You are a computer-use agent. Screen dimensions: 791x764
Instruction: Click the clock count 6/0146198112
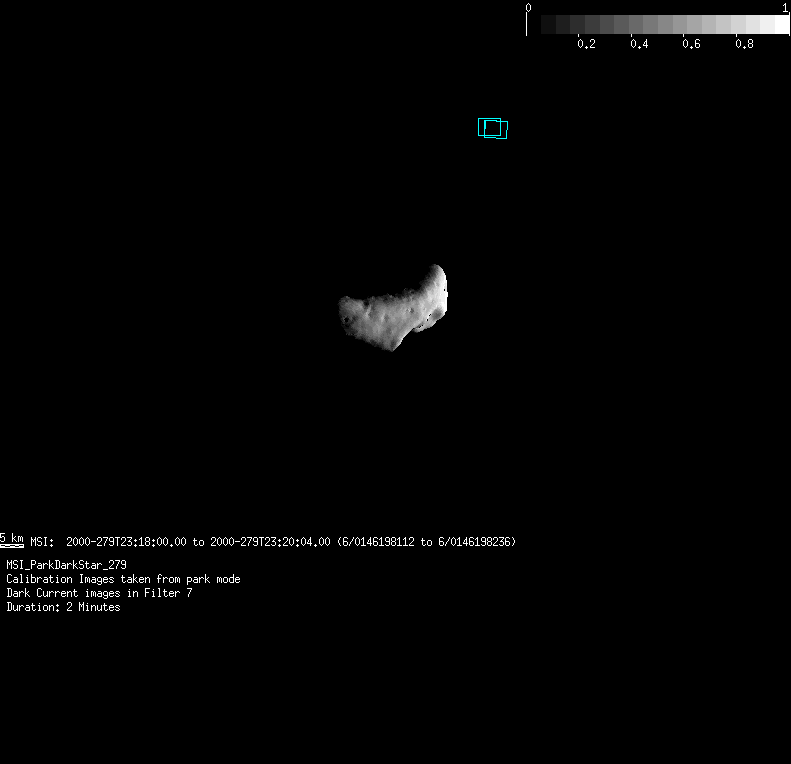coord(378,542)
